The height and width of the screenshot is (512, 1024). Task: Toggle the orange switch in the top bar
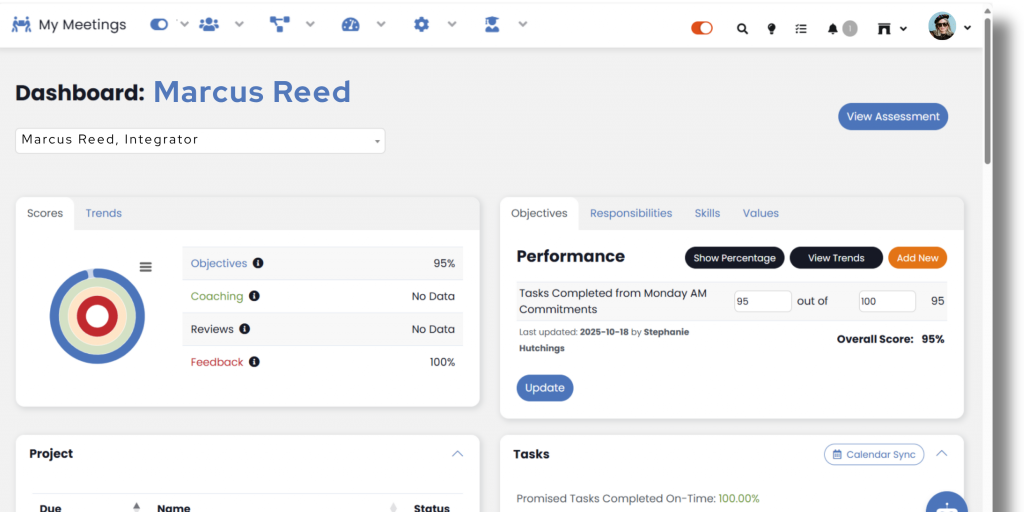701,28
